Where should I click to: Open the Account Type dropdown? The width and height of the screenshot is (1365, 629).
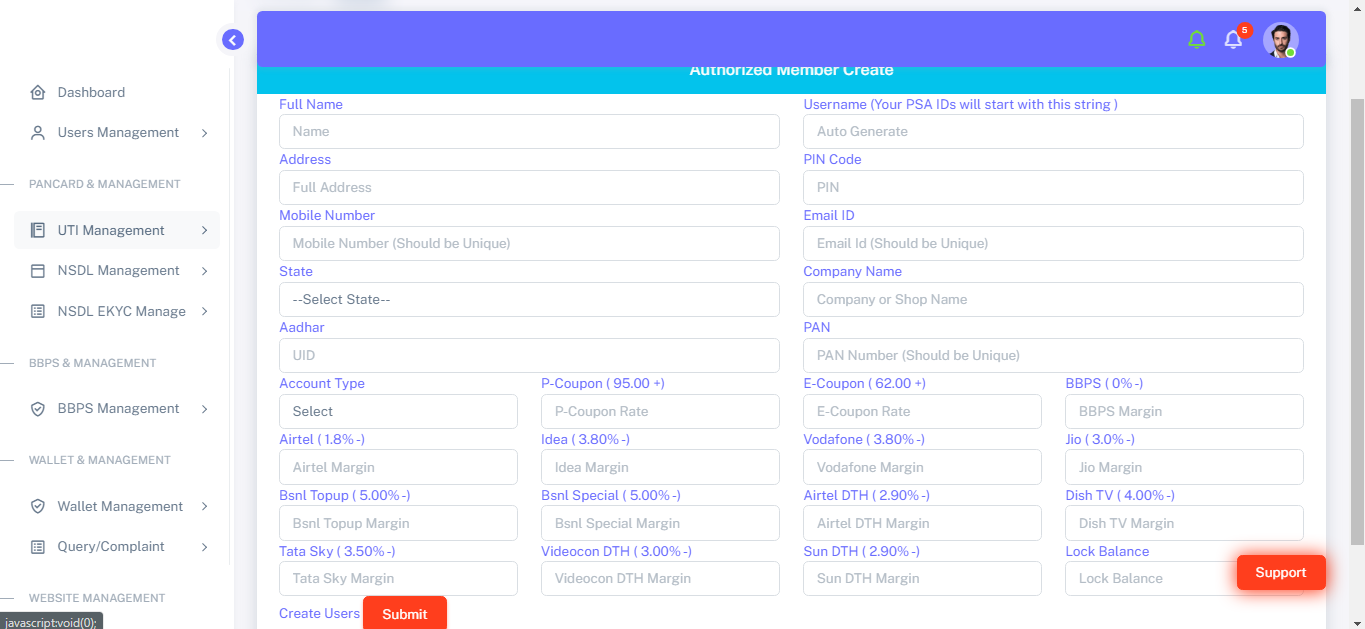(398, 411)
